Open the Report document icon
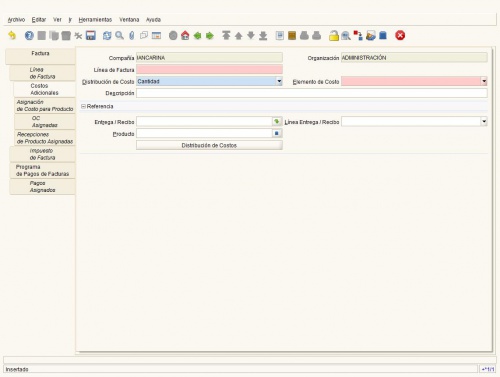Viewport: 500px width, 377px height. [x=280, y=35]
